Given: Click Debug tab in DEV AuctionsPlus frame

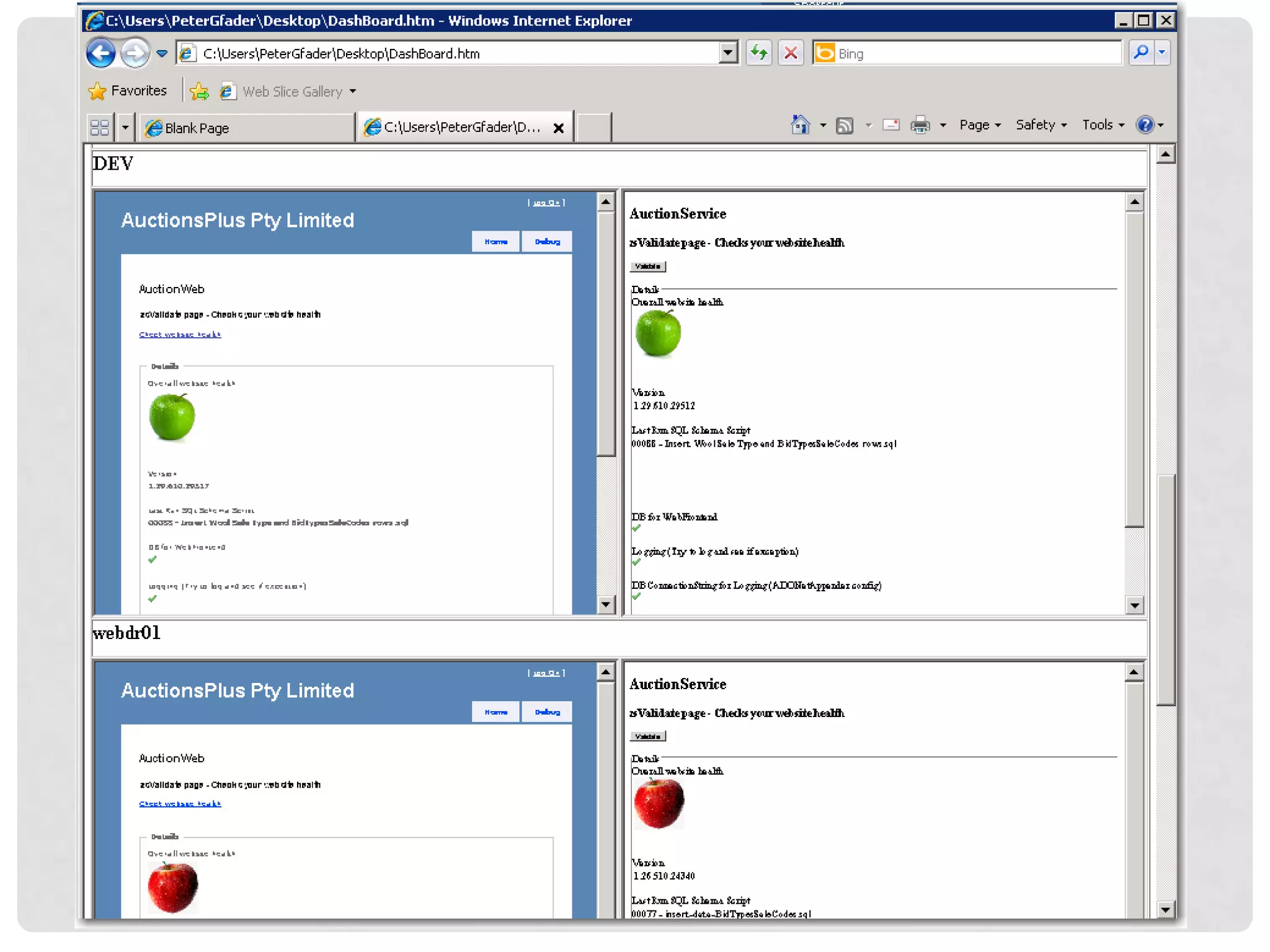Looking at the screenshot, I should (x=547, y=242).
